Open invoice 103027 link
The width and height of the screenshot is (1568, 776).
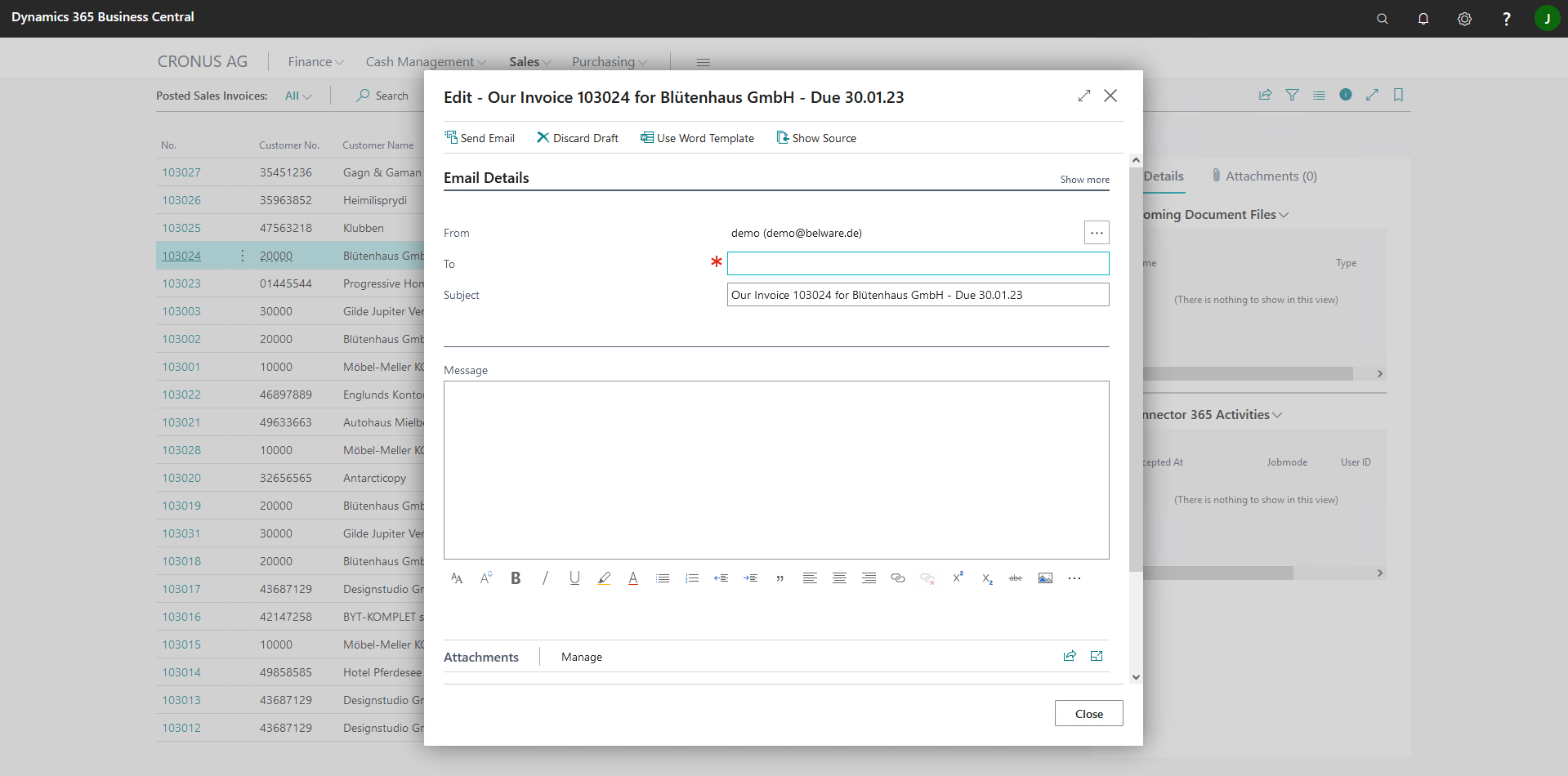coord(181,172)
